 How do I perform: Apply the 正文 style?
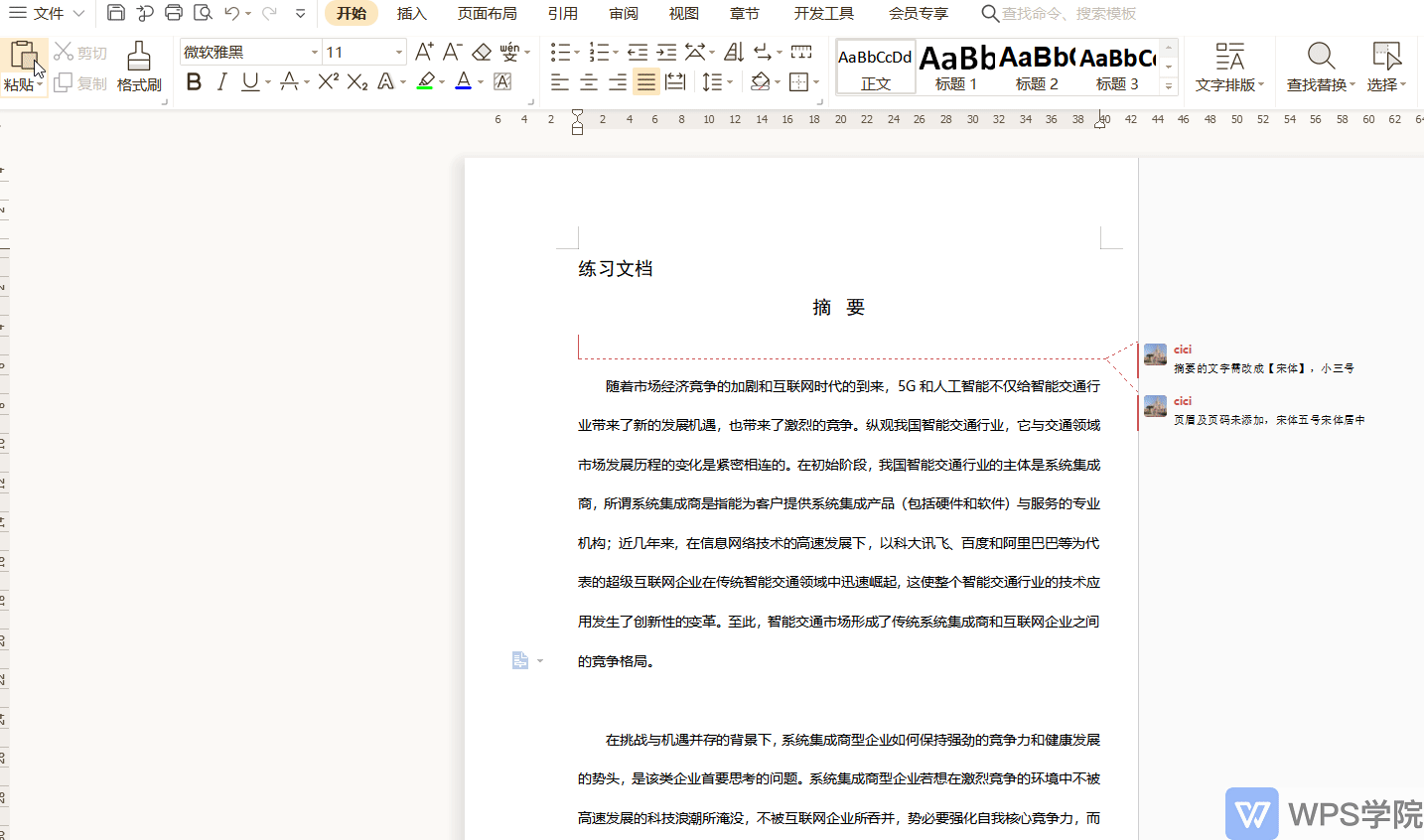click(875, 68)
